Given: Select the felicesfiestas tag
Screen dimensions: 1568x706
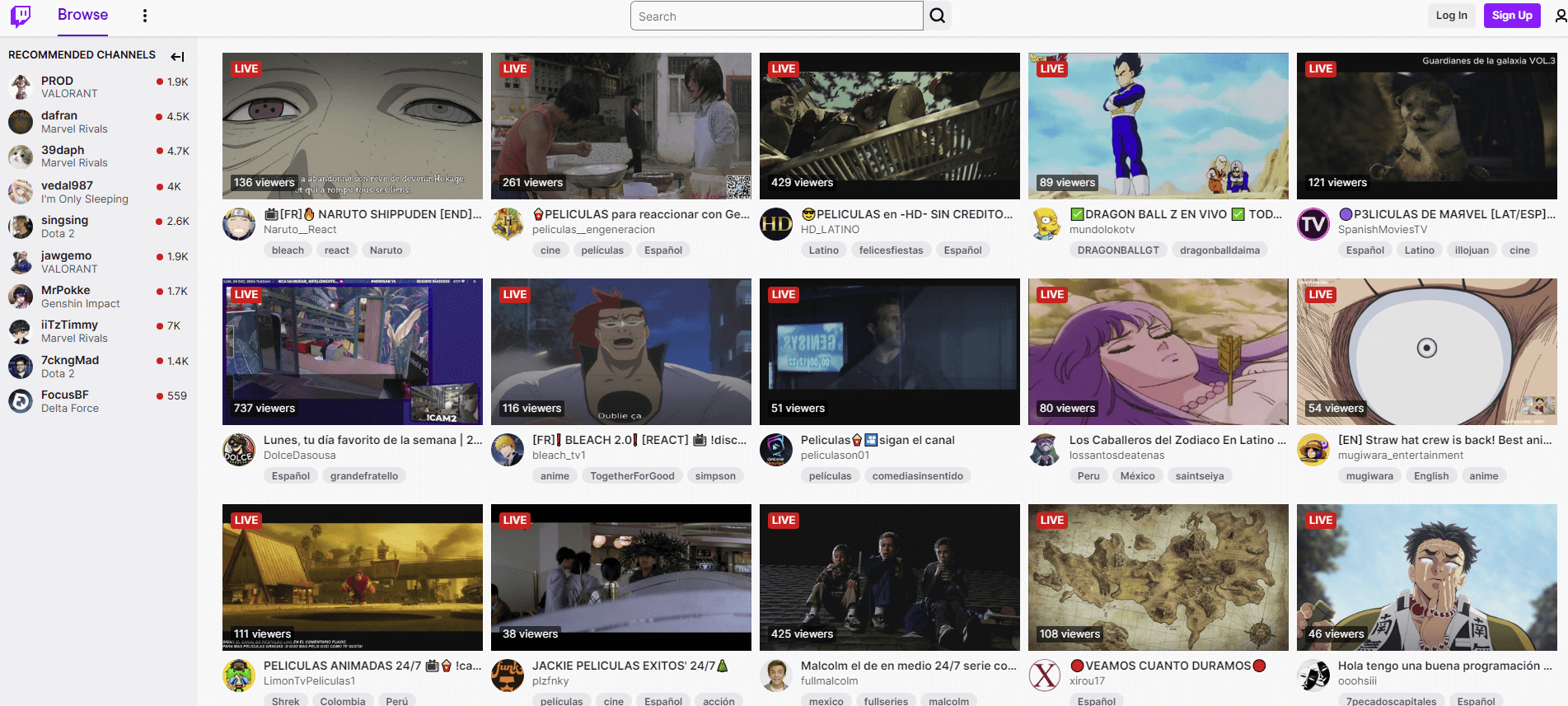Looking at the screenshot, I should point(892,250).
